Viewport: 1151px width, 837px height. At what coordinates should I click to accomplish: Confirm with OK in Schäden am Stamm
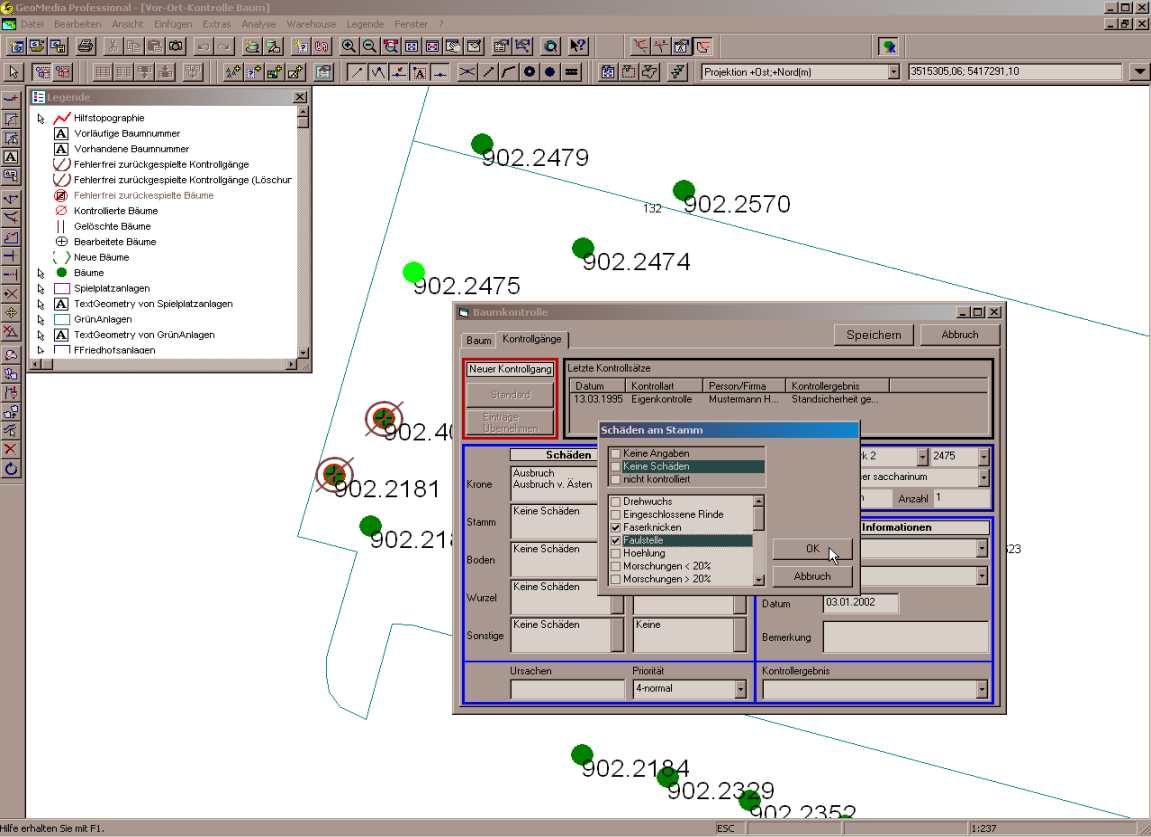(x=812, y=549)
